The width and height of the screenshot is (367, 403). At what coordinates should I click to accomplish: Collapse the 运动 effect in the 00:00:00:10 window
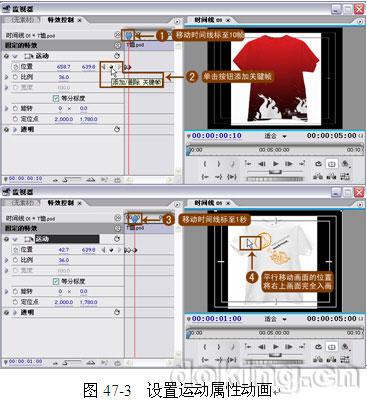click(15, 56)
